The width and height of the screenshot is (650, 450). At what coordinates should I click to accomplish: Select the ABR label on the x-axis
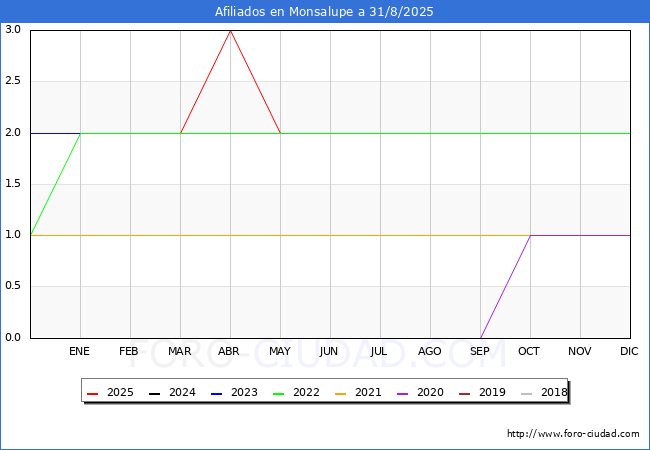[230, 352]
